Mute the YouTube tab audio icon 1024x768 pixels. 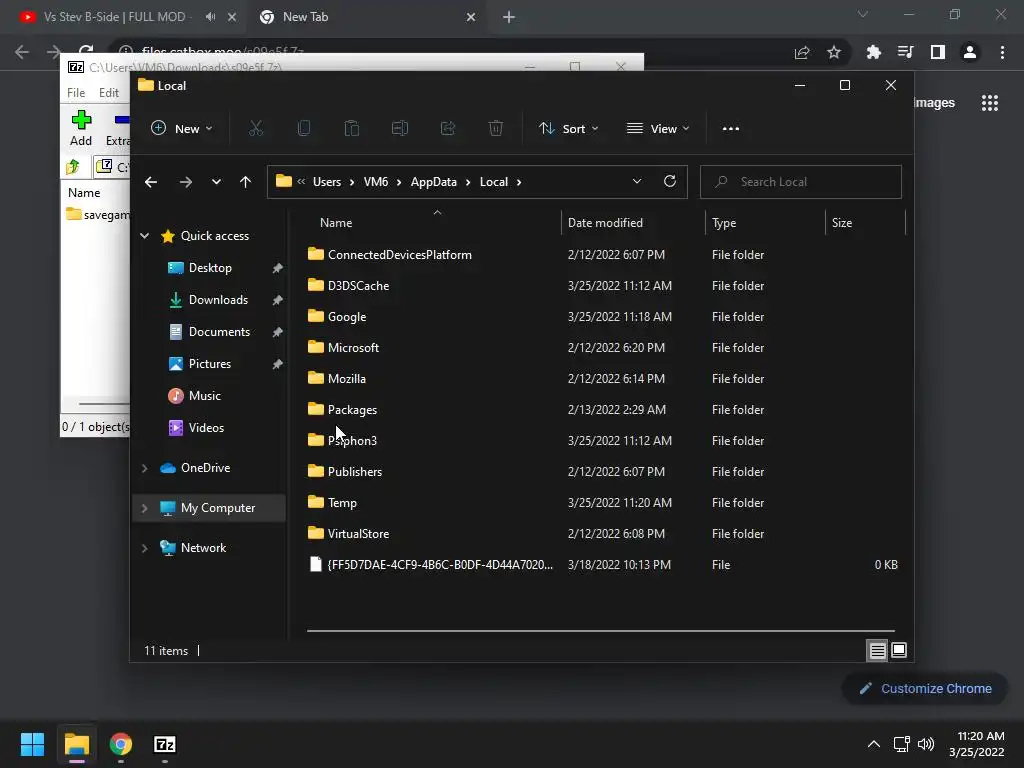[x=210, y=17]
